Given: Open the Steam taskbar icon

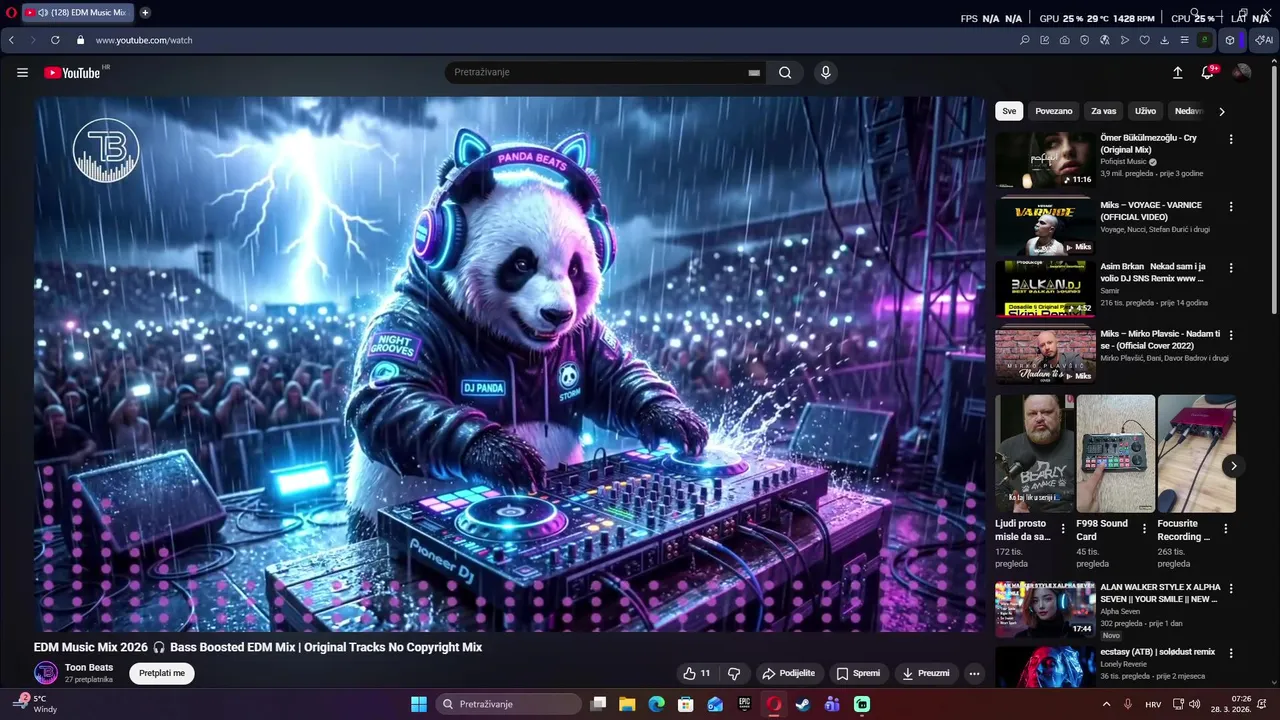Looking at the screenshot, I should point(802,704).
